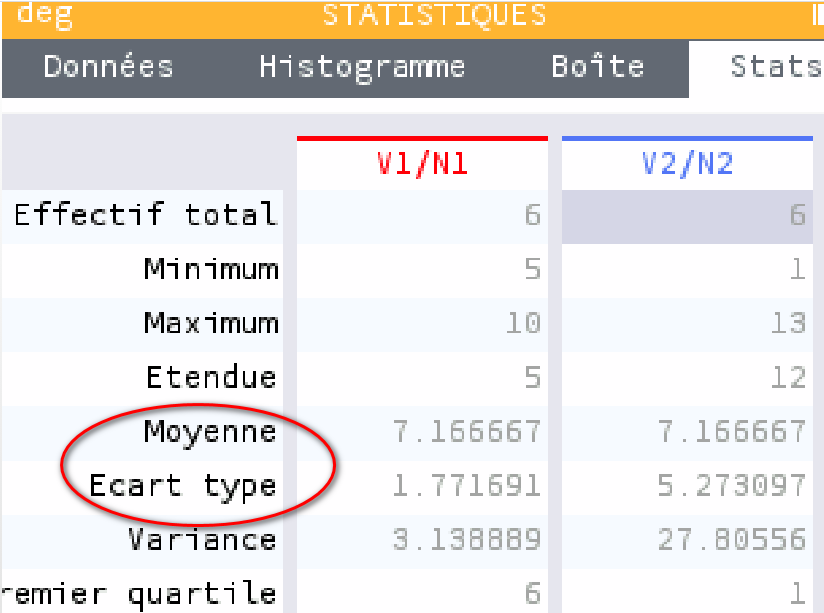Screen dimensions: 824x613
Task: Click the deg angle indicator
Action: pyautogui.click(x=45, y=14)
